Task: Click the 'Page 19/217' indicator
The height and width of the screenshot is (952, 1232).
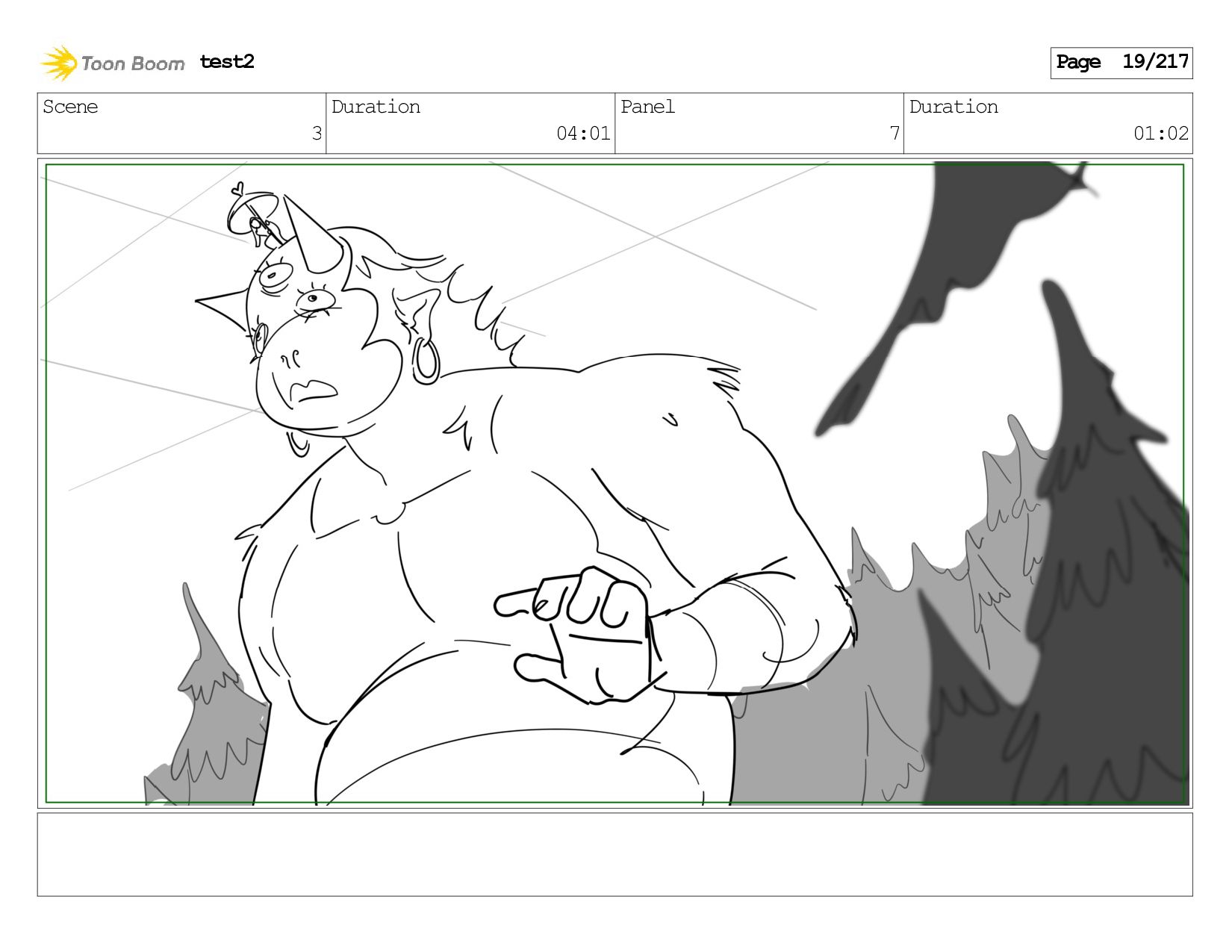Action: tap(1121, 63)
